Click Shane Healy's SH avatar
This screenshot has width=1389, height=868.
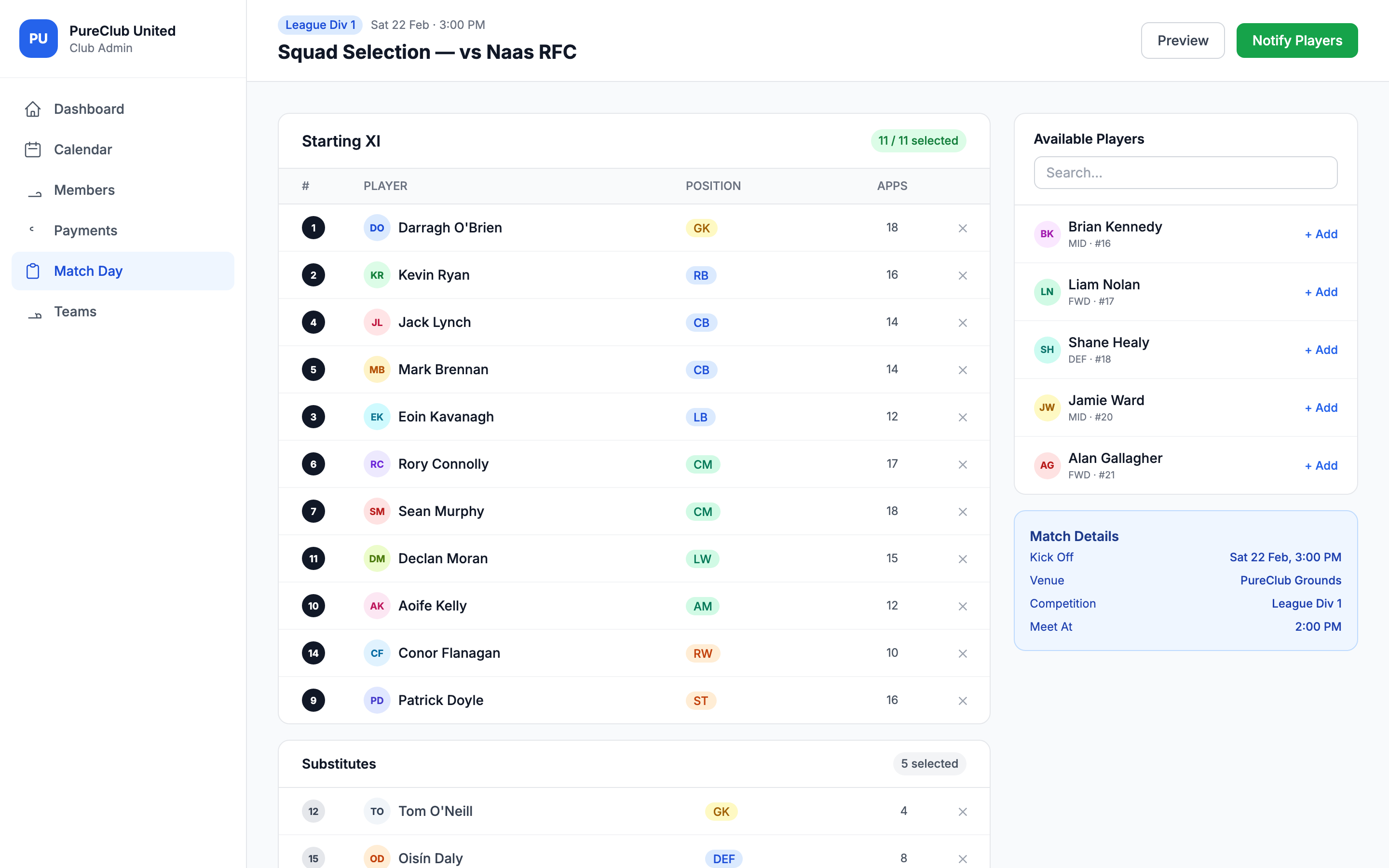coord(1047,350)
